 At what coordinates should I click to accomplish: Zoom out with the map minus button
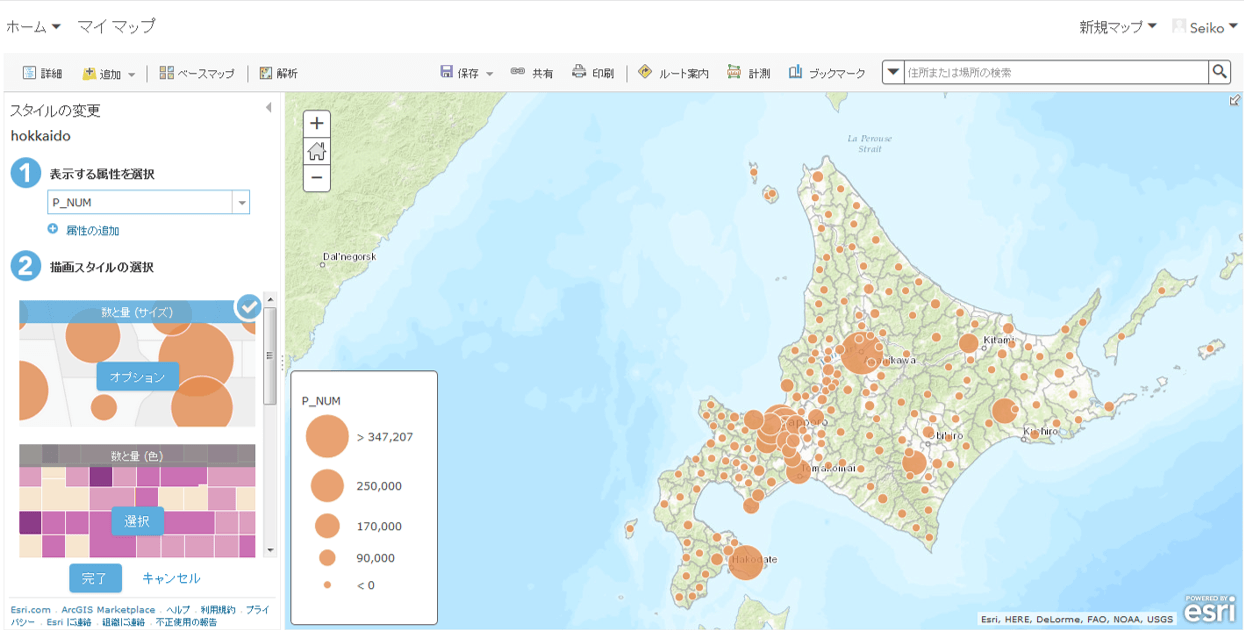click(317, 179)
